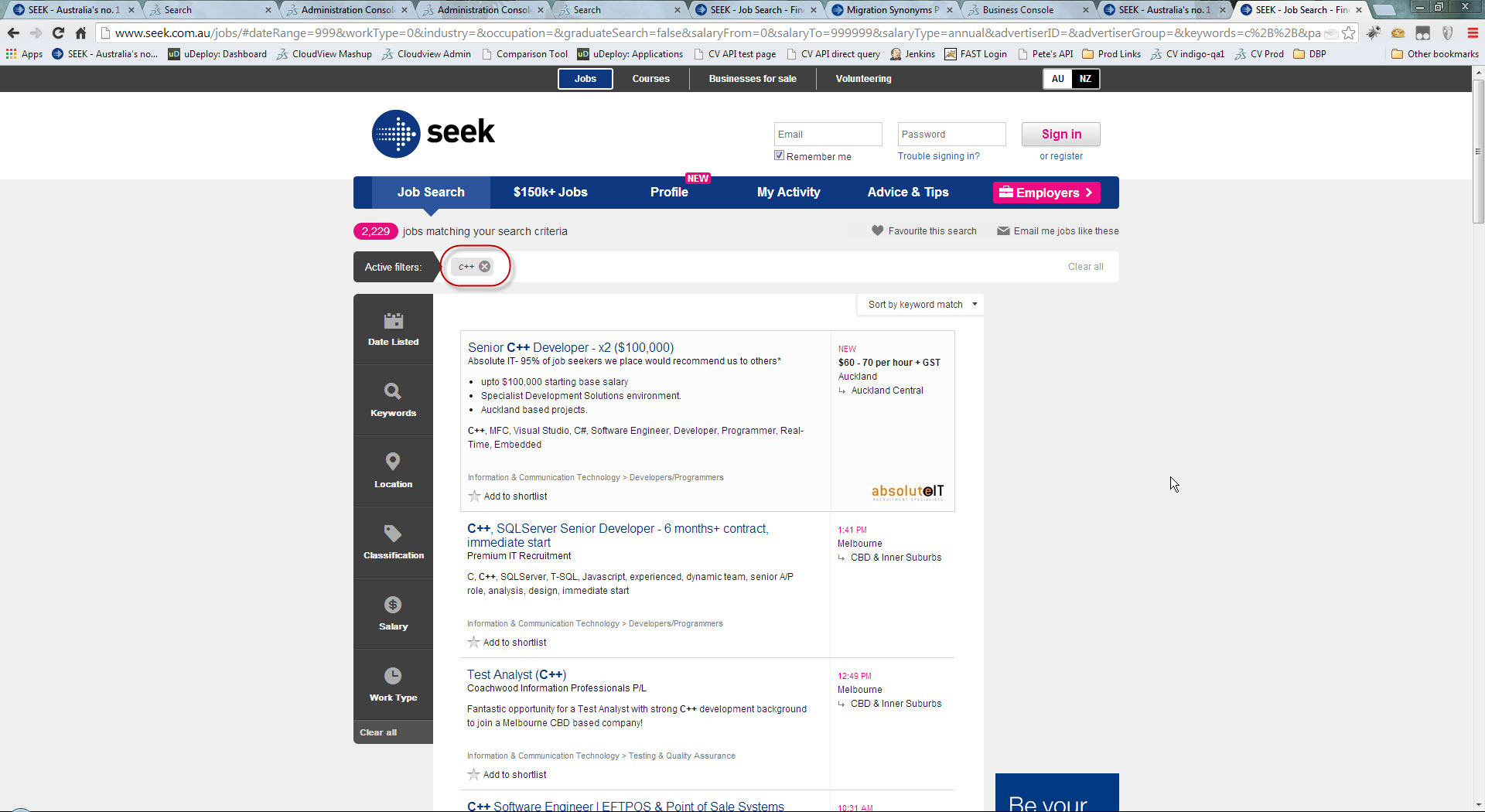Open the FAST Login bookmark
Screen dimensions: 1485x812
(x=976, y=54)
